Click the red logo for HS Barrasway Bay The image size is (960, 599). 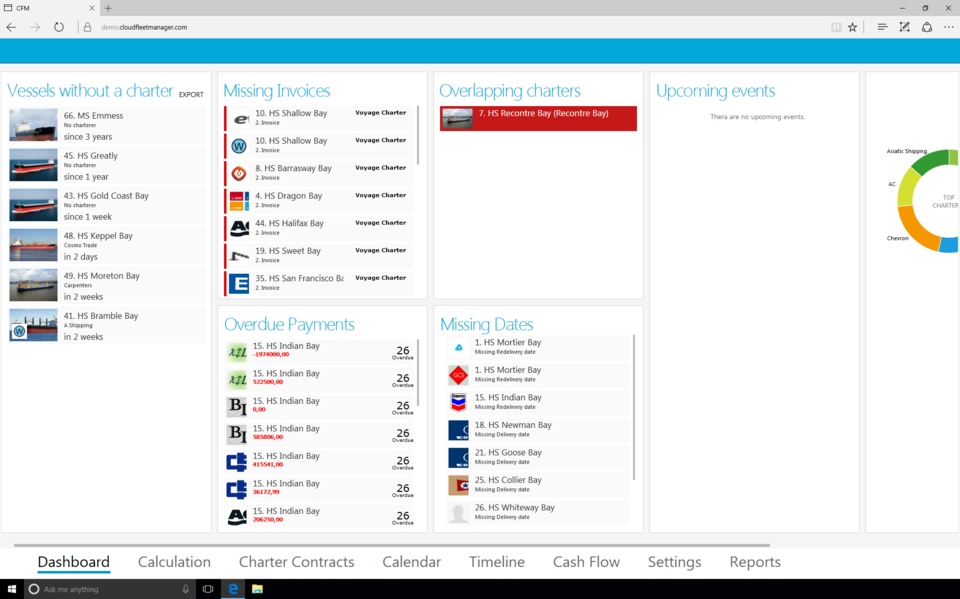[239, 173]
